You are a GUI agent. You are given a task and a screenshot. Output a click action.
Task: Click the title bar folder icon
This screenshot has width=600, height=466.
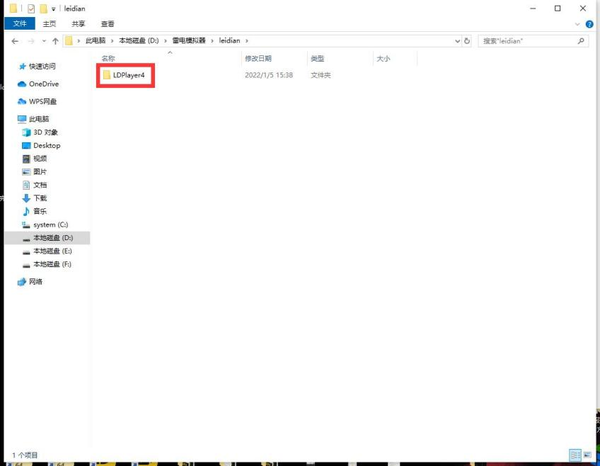(x=13, y=8)
